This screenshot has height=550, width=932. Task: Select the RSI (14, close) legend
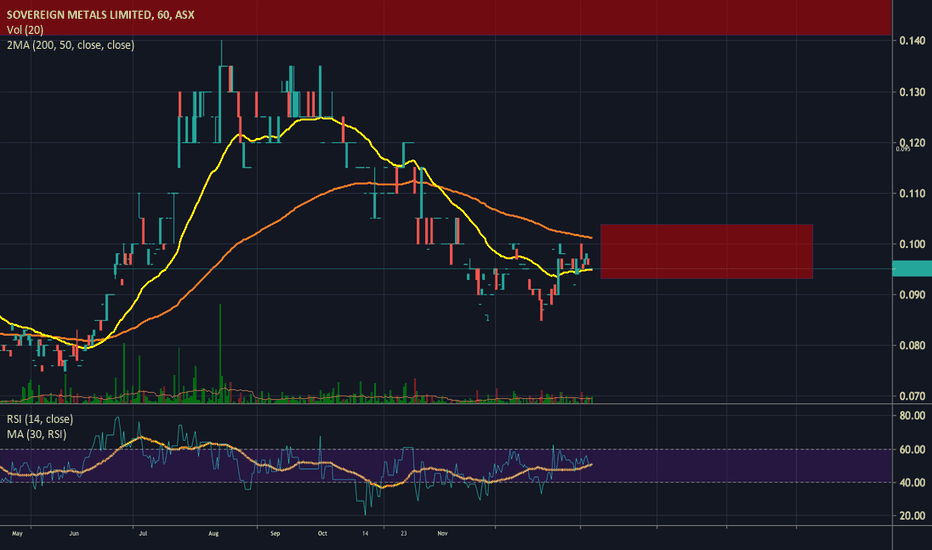click(x=40, y=419)
